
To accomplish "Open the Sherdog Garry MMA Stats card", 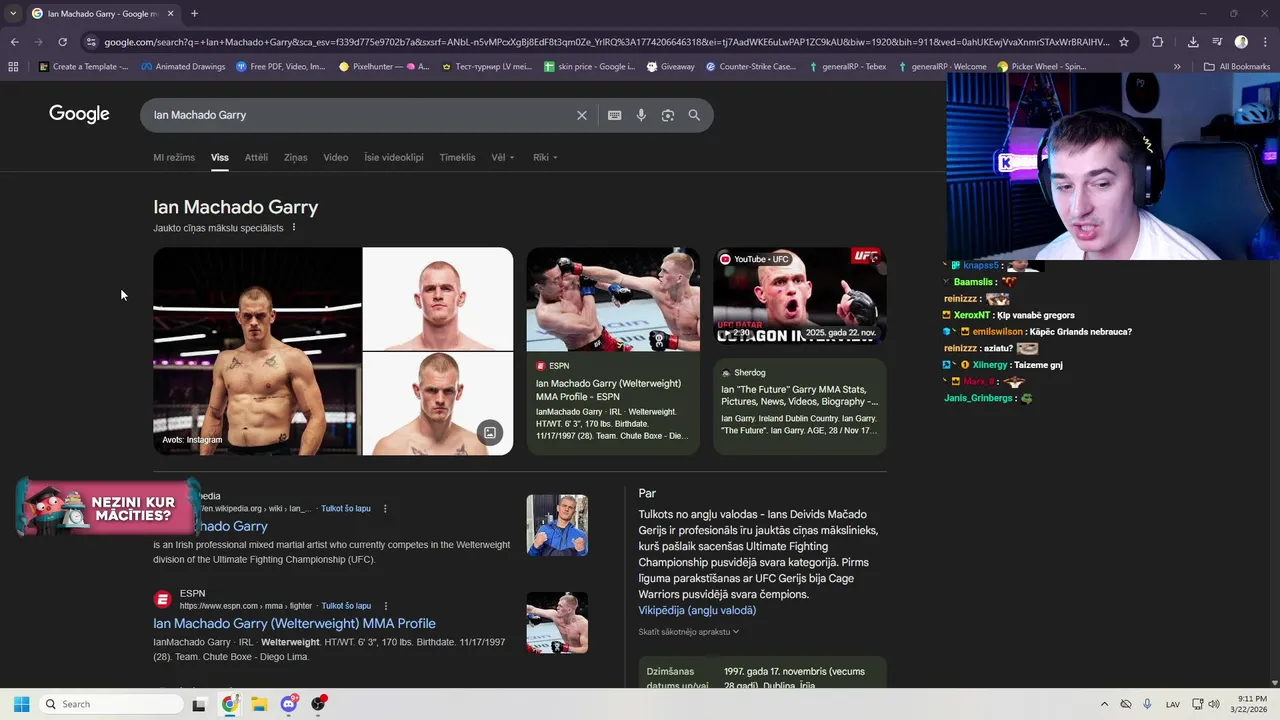I will (x=800, y=405).
